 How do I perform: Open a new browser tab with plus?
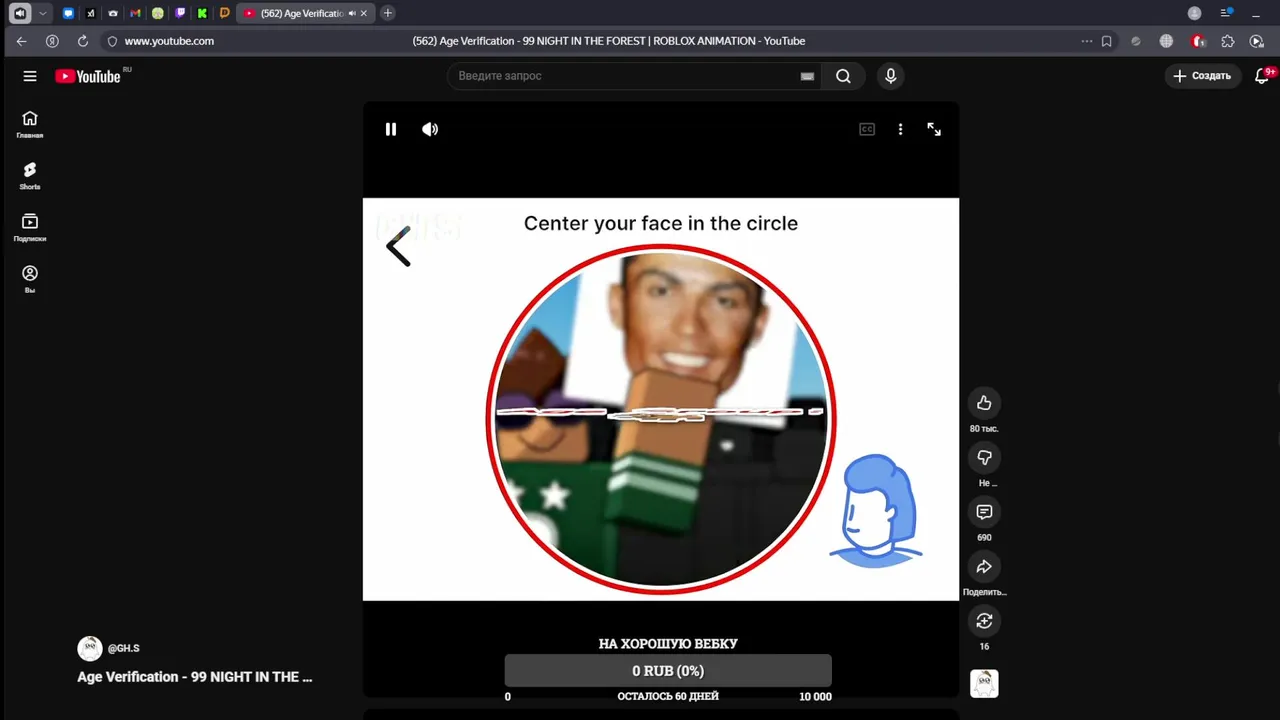[388, 13]
